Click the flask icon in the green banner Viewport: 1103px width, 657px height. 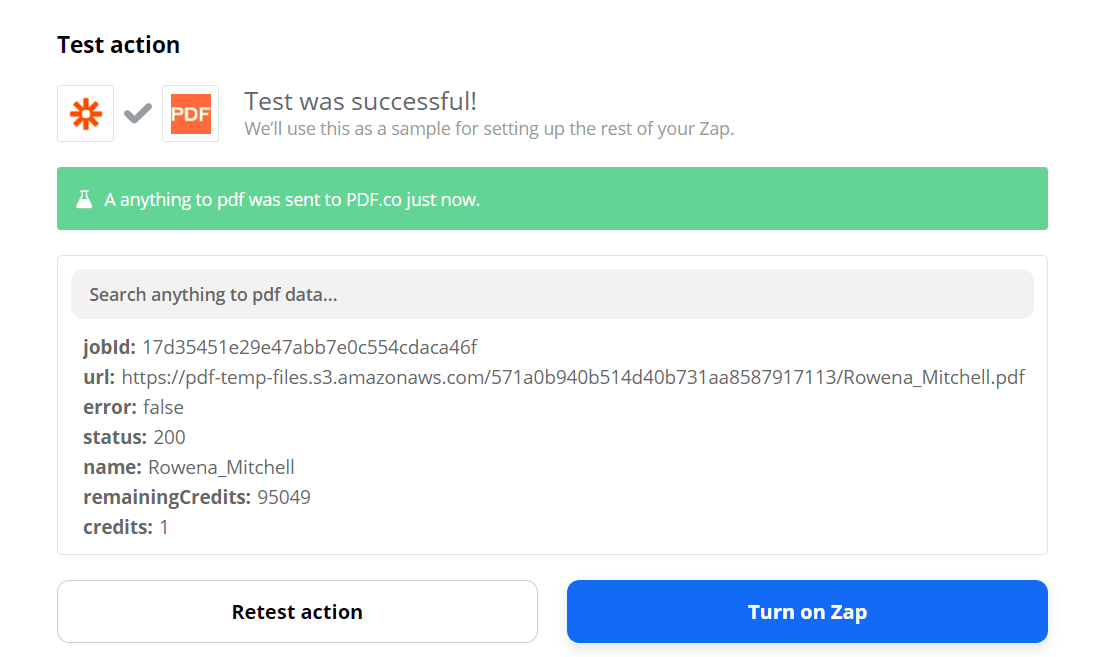tap(85, 198)
